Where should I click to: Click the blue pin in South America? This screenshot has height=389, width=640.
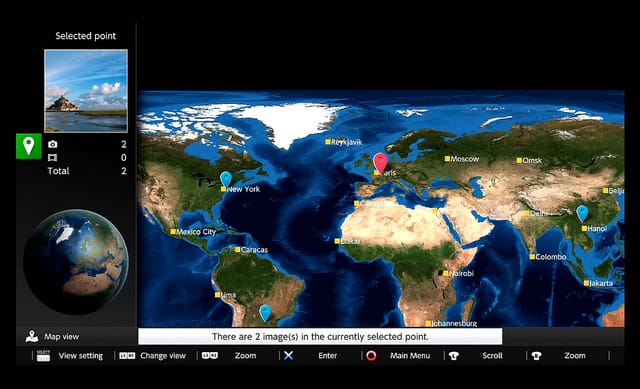(x=265, y=313)
